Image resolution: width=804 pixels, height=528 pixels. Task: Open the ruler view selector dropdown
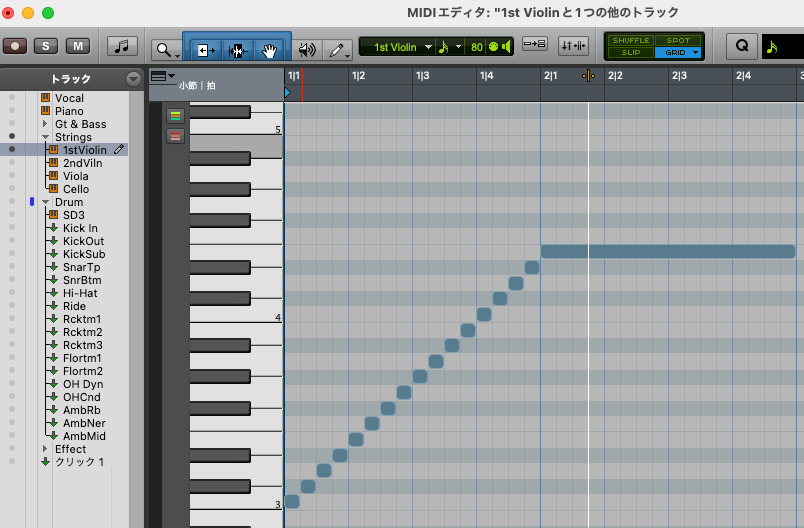tap(163, 76)
